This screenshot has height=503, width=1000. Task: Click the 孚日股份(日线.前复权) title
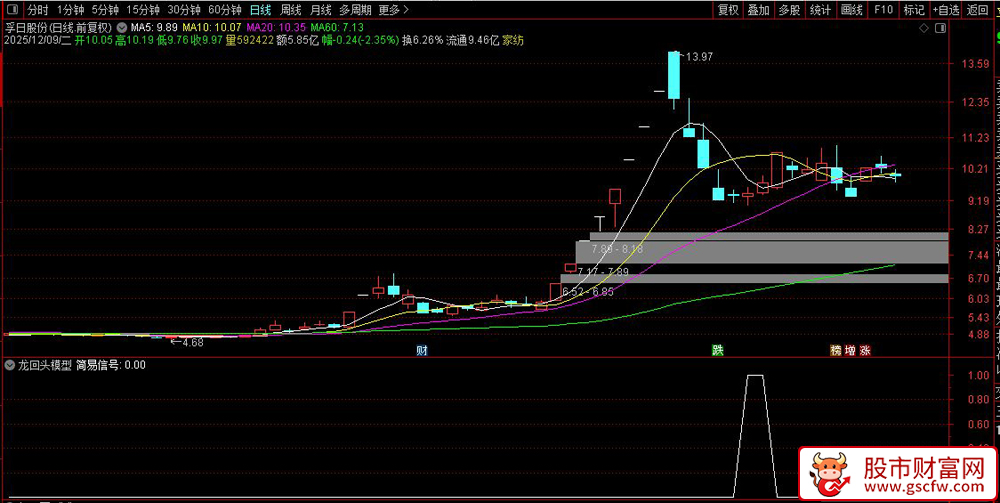(59, 28)
